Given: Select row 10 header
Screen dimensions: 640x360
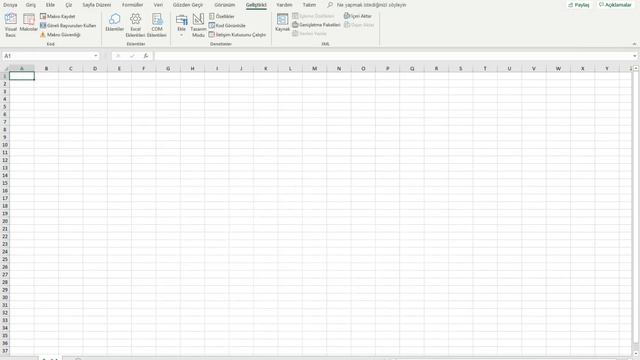Looking at the screenshot, I should click(5, 145).
